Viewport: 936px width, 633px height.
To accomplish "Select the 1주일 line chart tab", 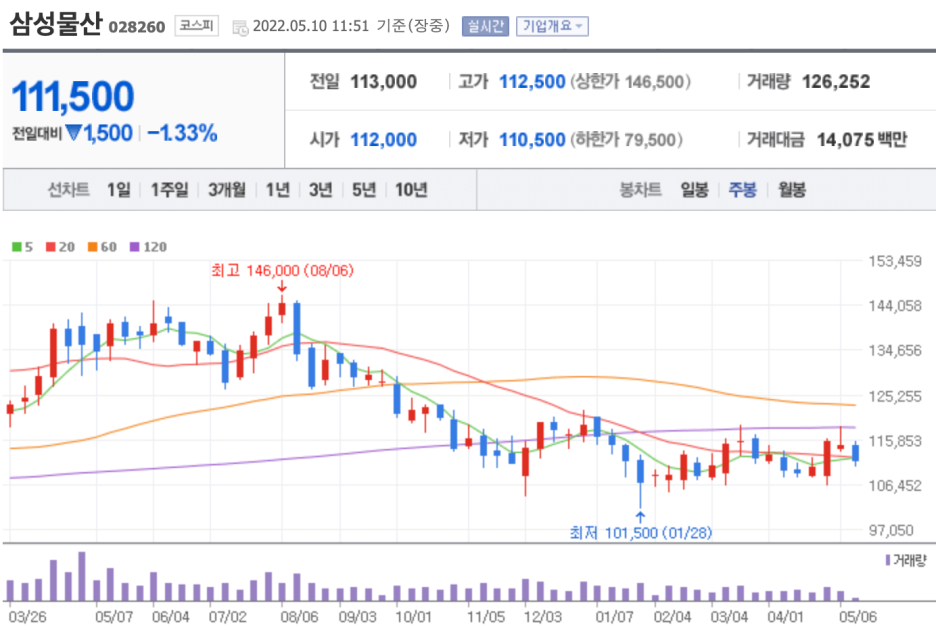I will tap(170, 190).
